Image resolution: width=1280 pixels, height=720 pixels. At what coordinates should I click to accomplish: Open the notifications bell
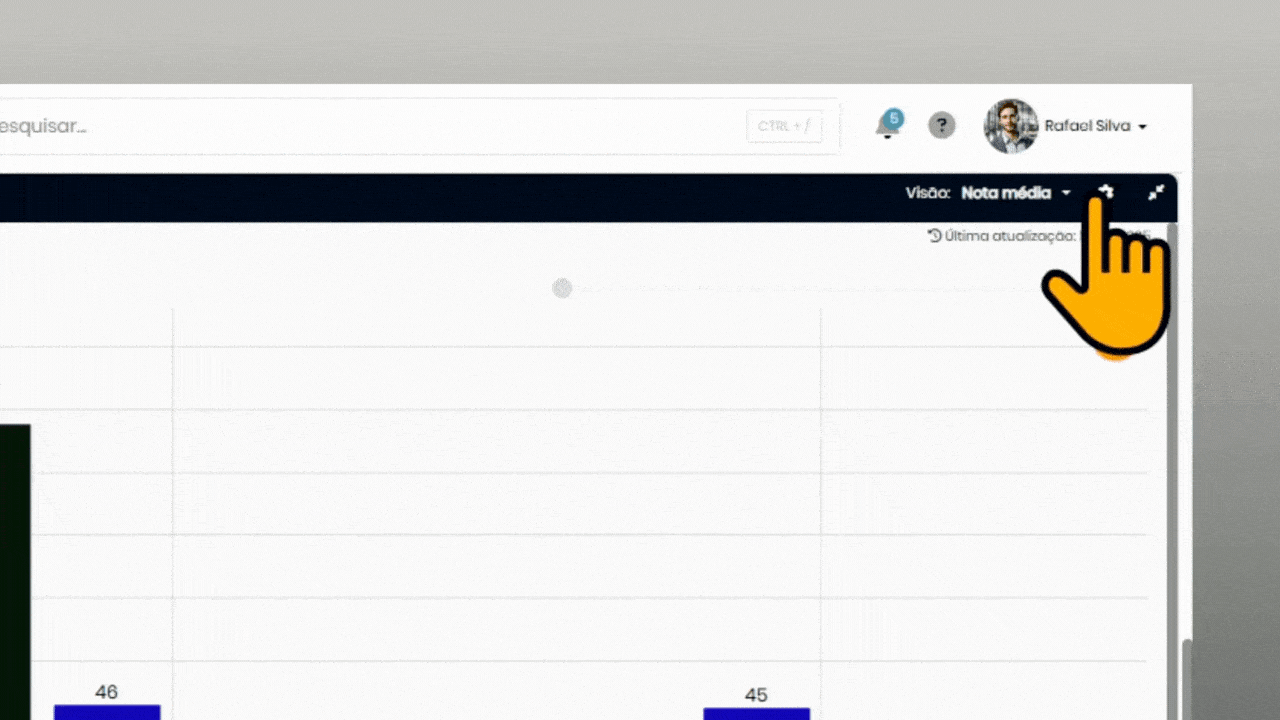point(886,127)
